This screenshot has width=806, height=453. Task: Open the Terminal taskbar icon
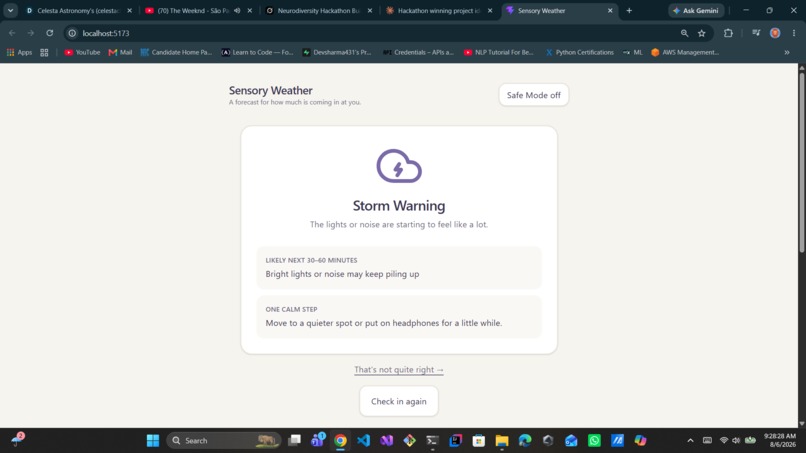pyautogui.click(x=432, y=441)
